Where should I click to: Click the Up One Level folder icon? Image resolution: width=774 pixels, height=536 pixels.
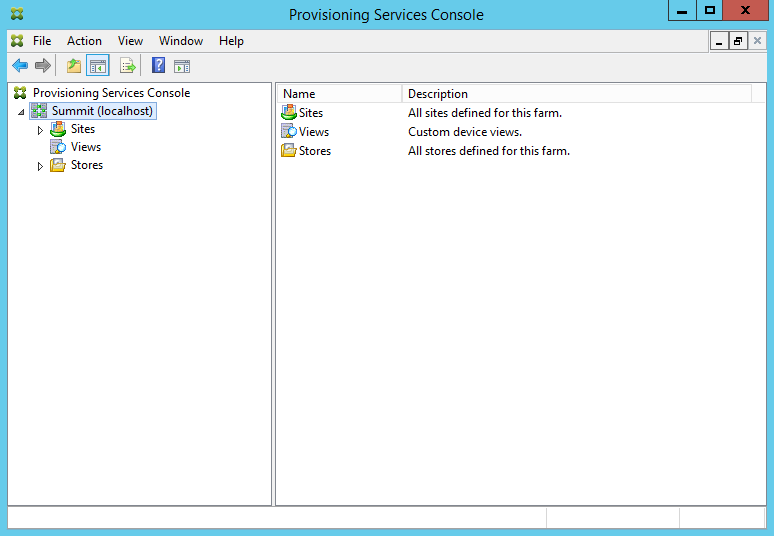pyautogui.click(x=73, y=66)
